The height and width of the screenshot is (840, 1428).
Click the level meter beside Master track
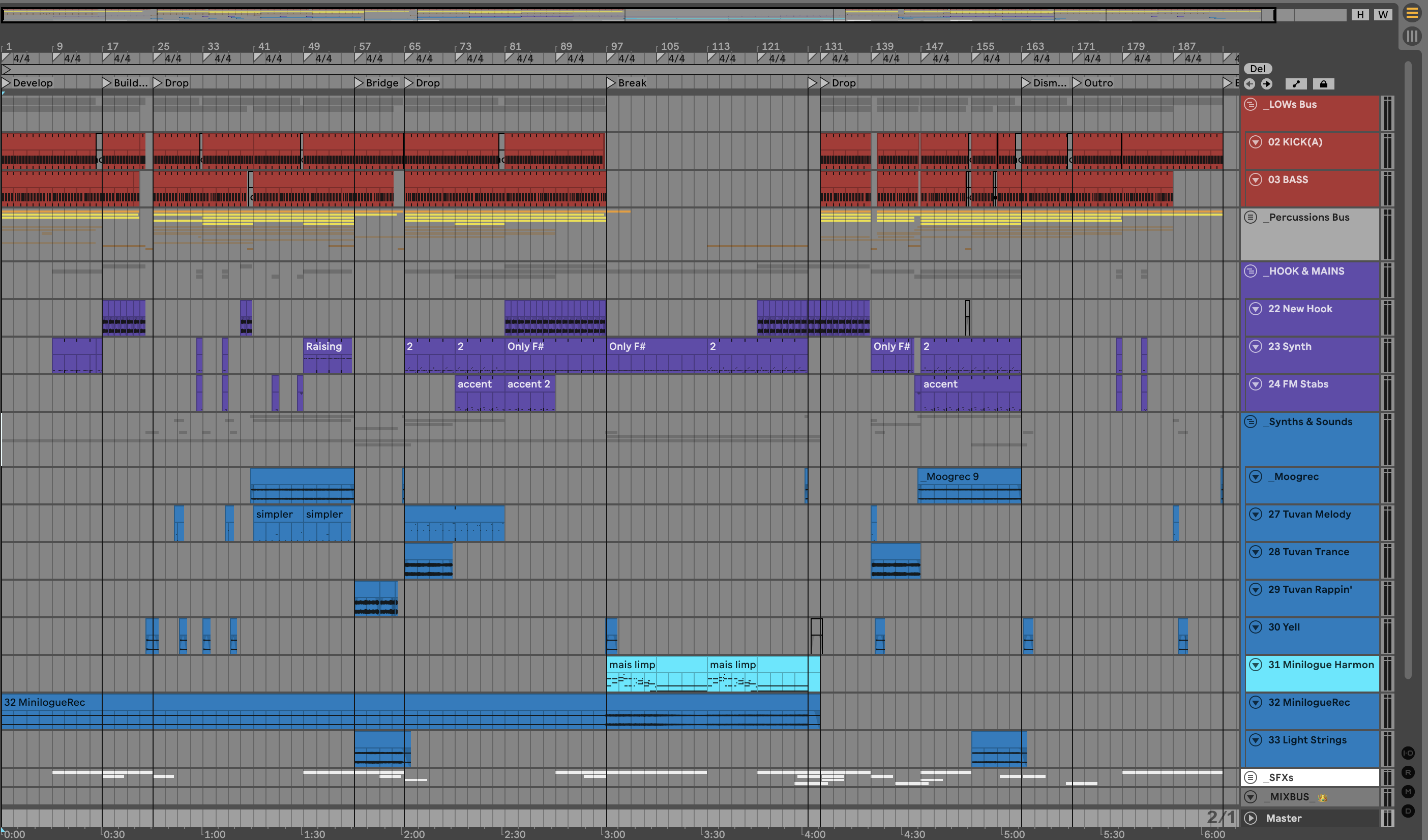tap(1387, 818)
